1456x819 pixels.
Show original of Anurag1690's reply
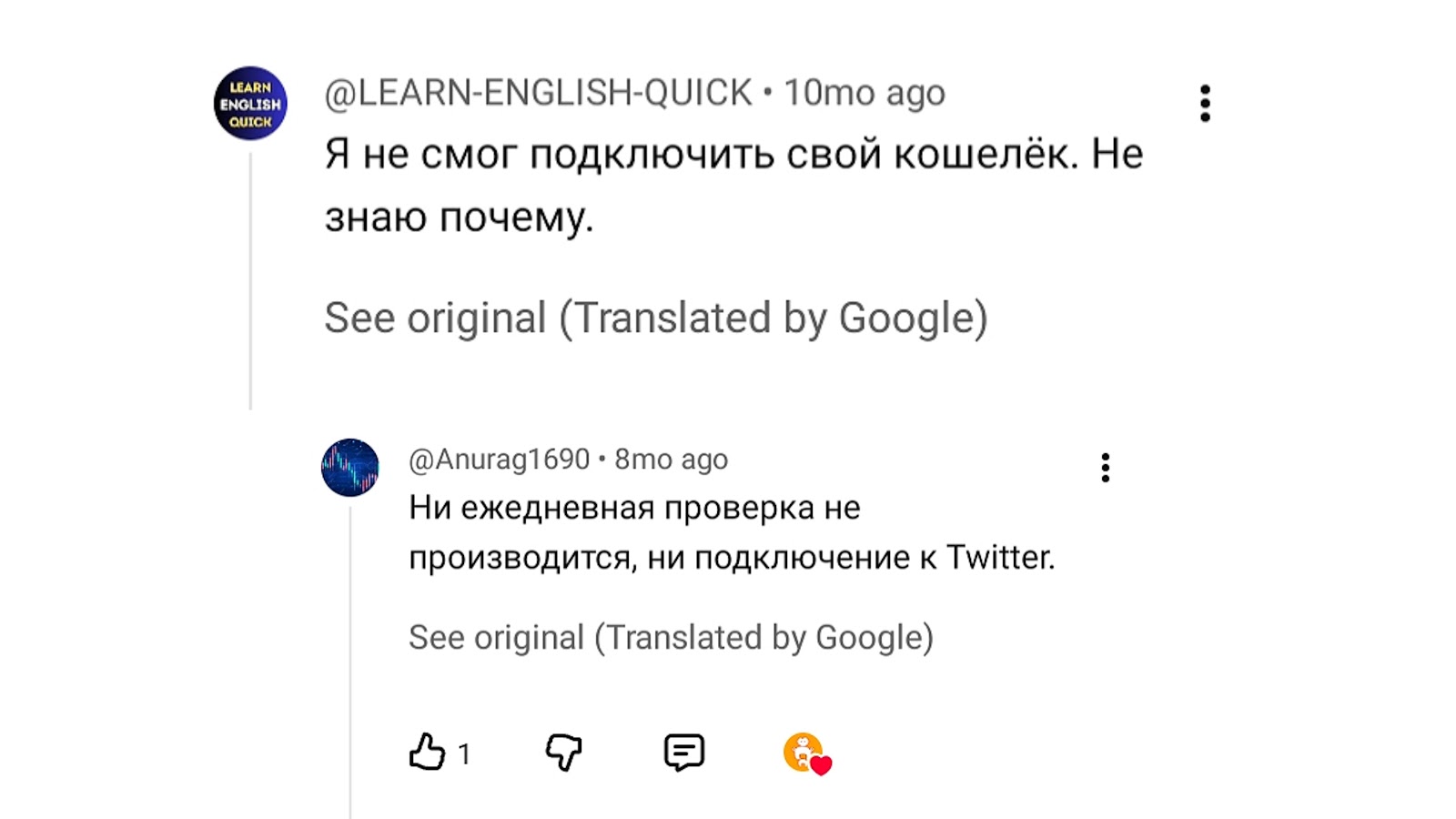tap(671, 638)
